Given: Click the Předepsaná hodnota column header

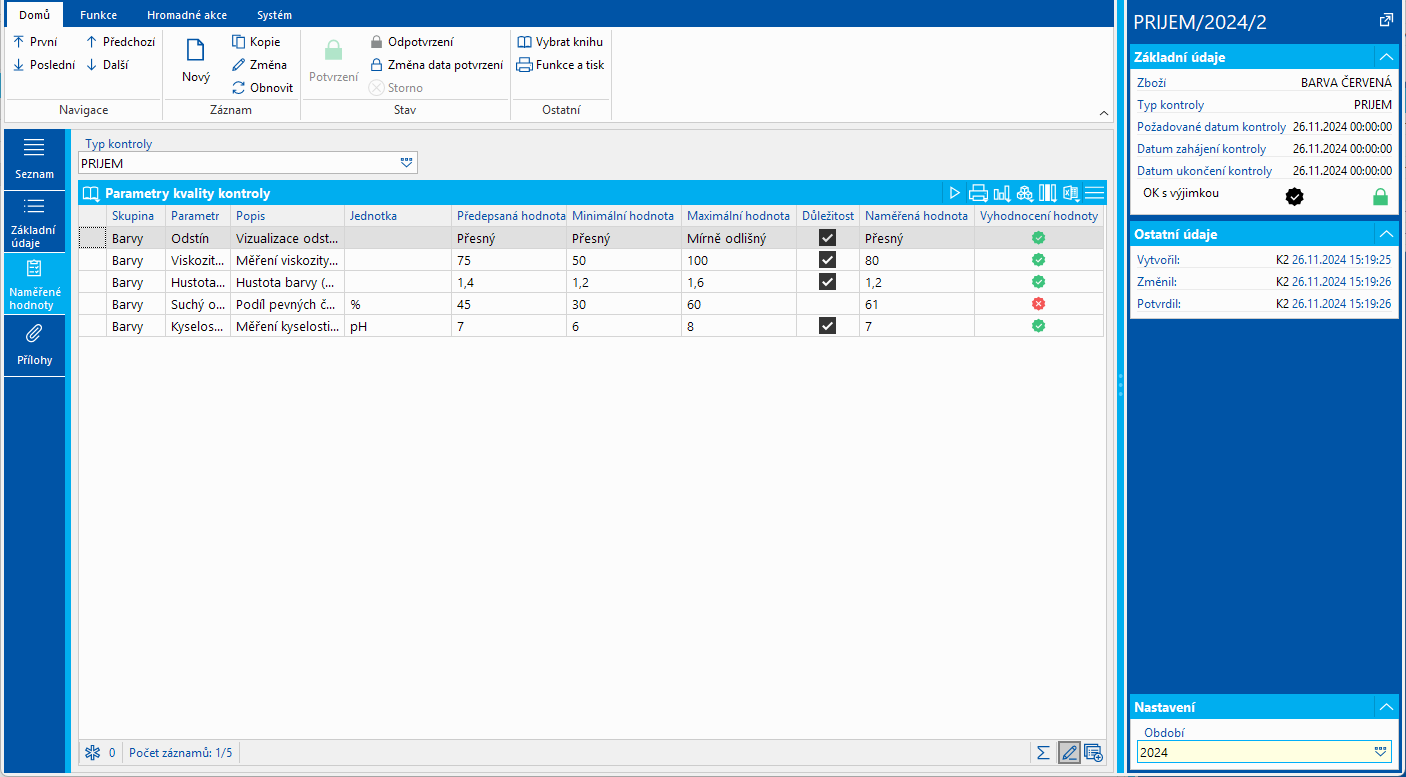Looking at the screenshot, I should pyautogui.click(x=509, y=216).
